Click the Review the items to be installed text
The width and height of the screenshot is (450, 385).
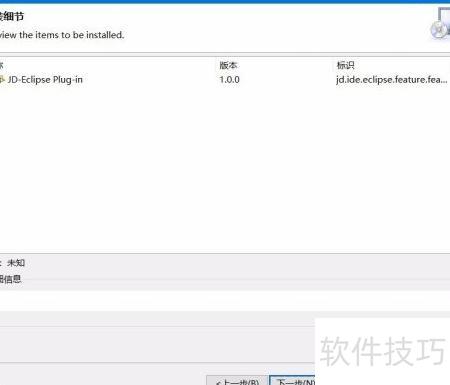tap(62, 35)
